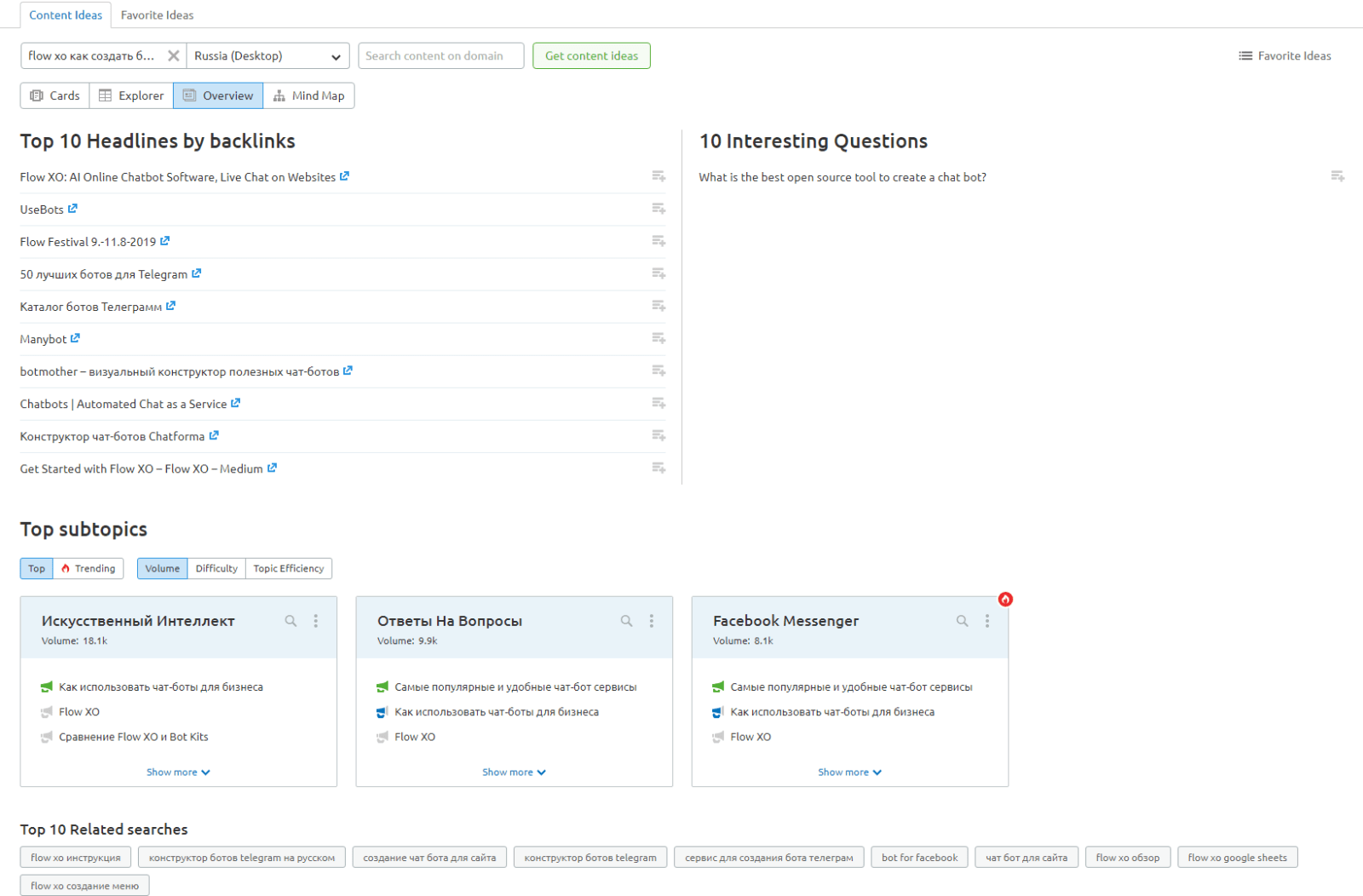The image size is (1363, 896).
Task: Search icon on Facebook Messenger card
Action: click(962, 621)
